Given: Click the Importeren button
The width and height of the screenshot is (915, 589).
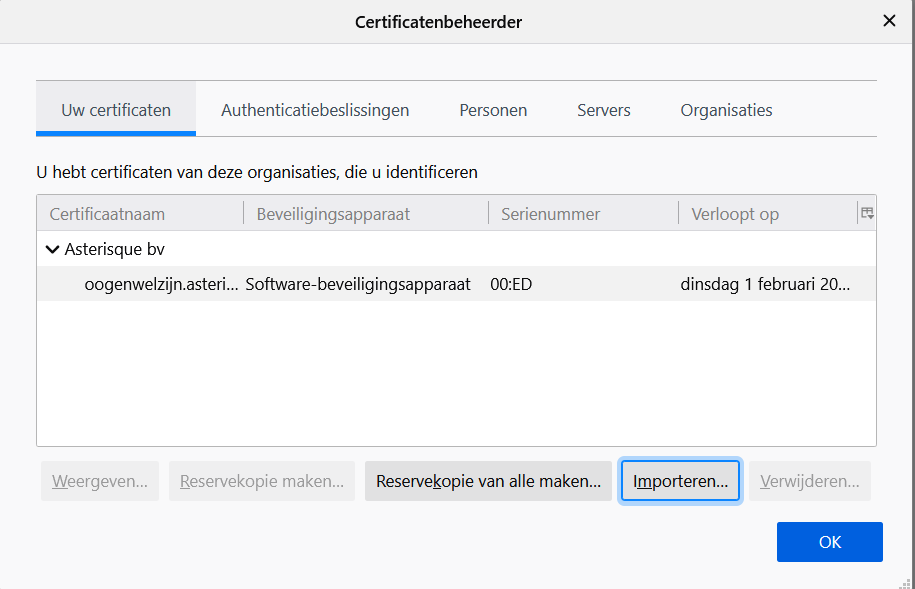Looking at the screenshot, I should click(680, 481).
